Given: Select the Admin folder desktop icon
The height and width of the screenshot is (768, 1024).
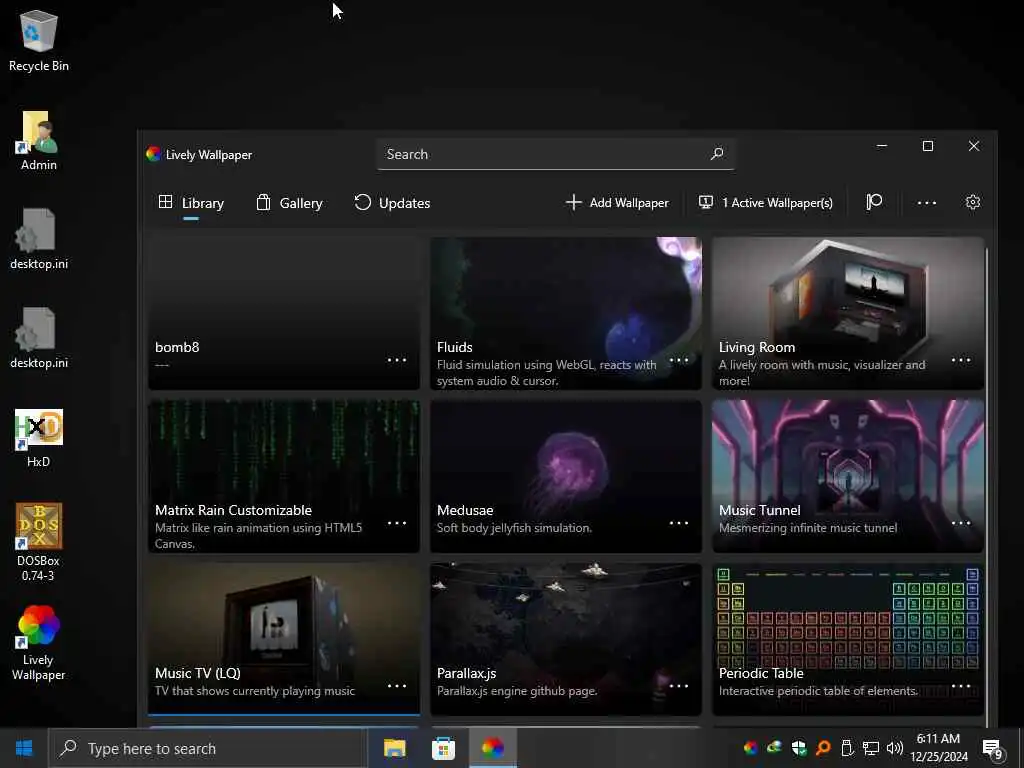Looking at the screenshot, I should [x=39, y=140].
